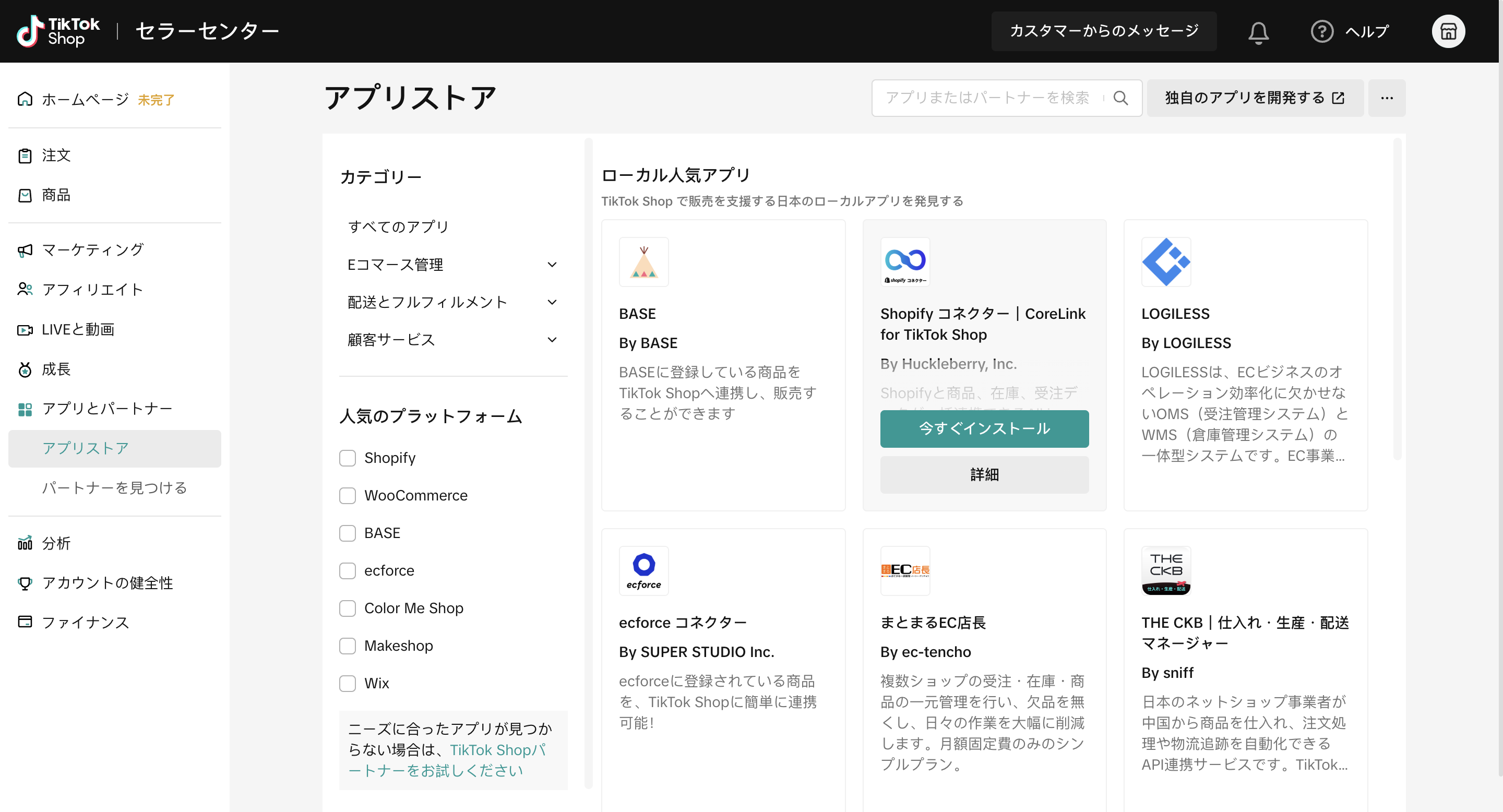This screenshot has width=1503, height=812.
Task: Click the ローカル人気アプリ heading
Action: (x=675, y=175)
